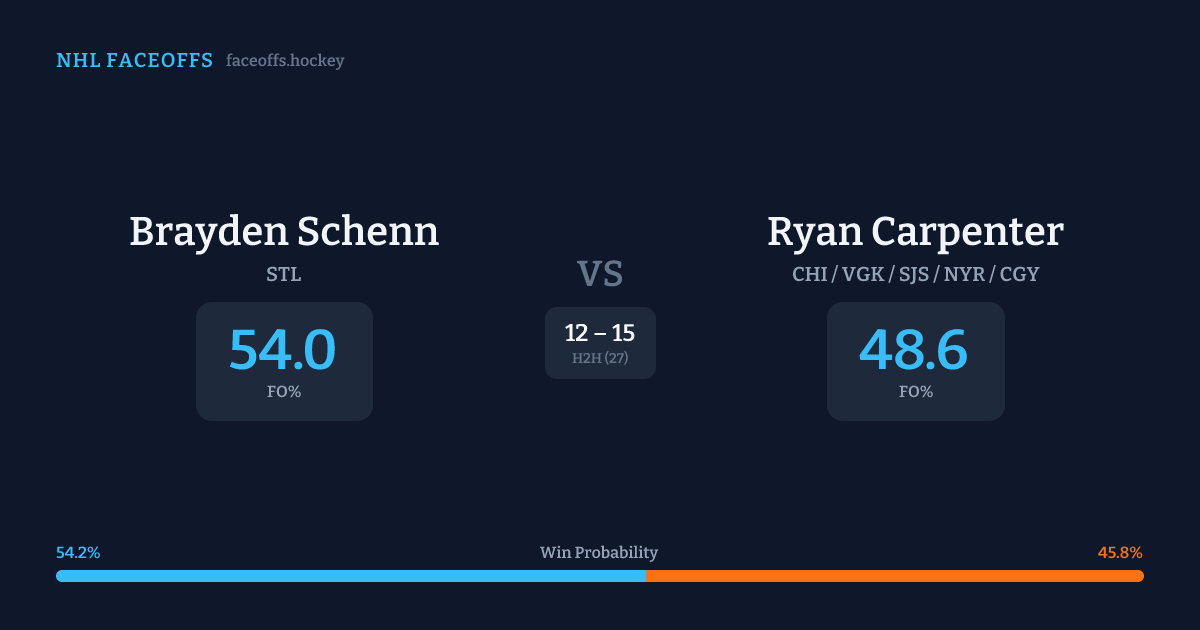The width and height of the screenshot is (1200, 630).
Task: Click the blue segment of probability bar
Action: (x=350, y=576)
